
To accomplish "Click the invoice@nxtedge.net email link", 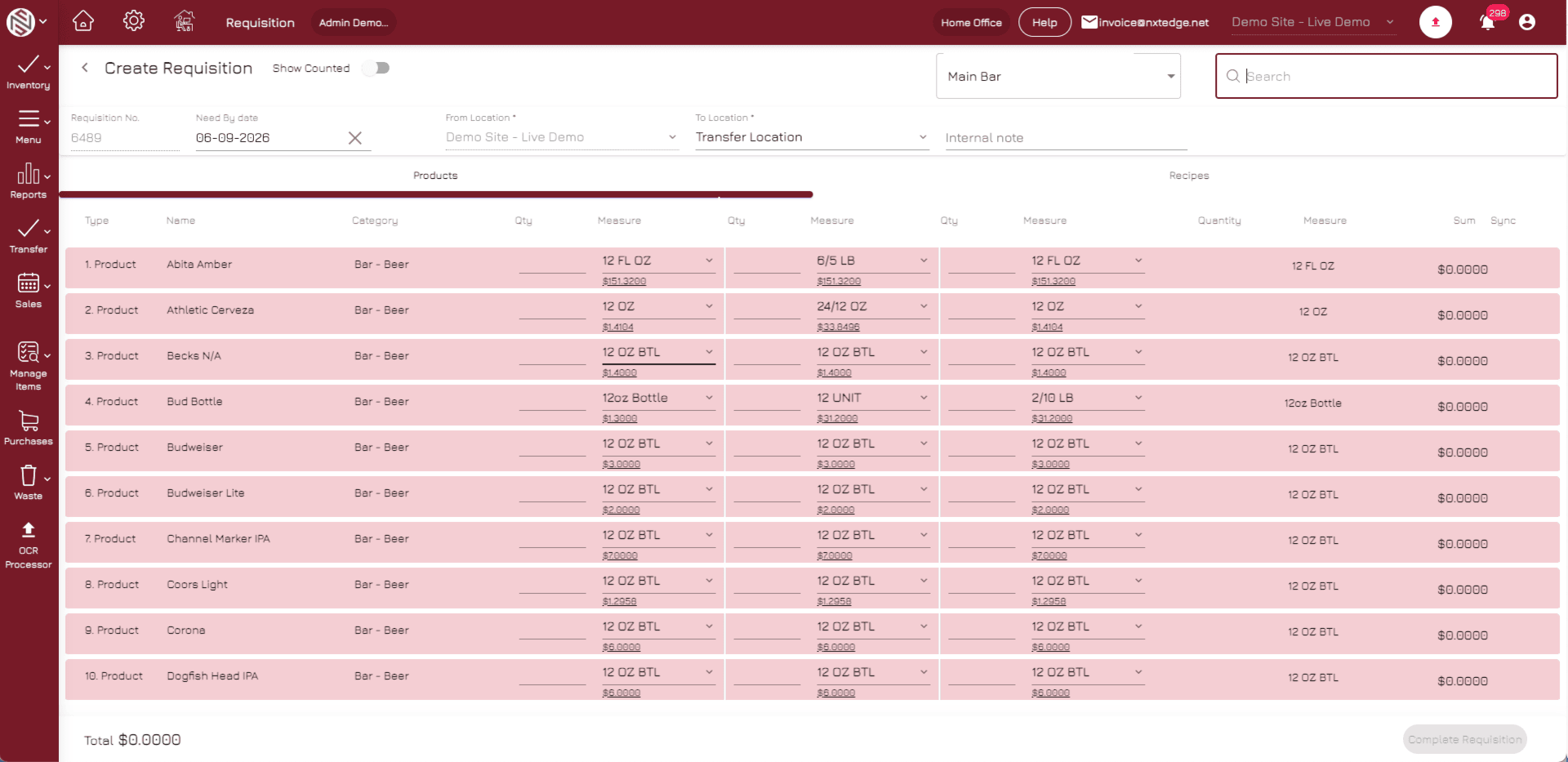I will pyautogui.click(x=1153, y=22).
